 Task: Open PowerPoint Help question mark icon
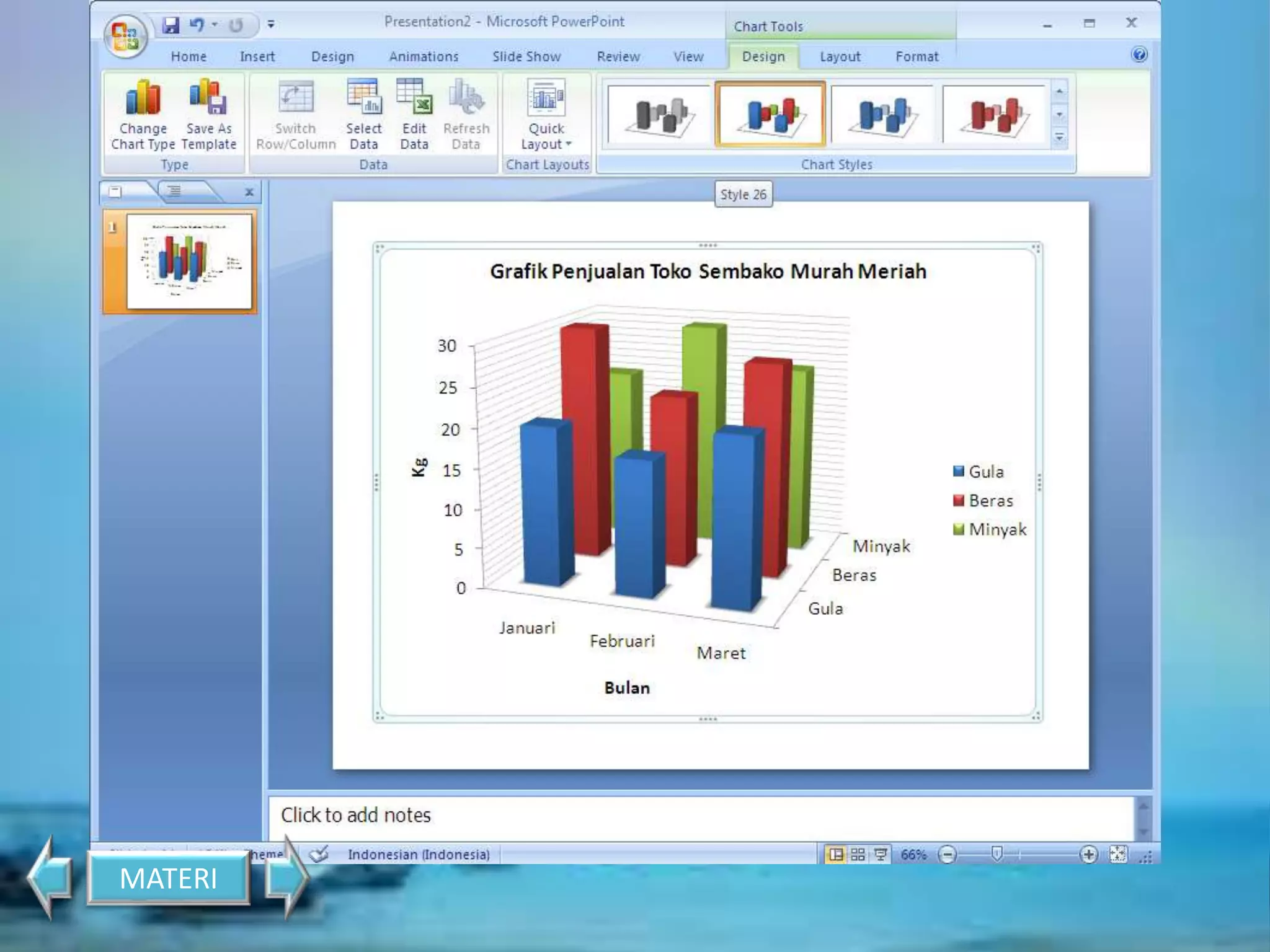[x=1139, y=55]
